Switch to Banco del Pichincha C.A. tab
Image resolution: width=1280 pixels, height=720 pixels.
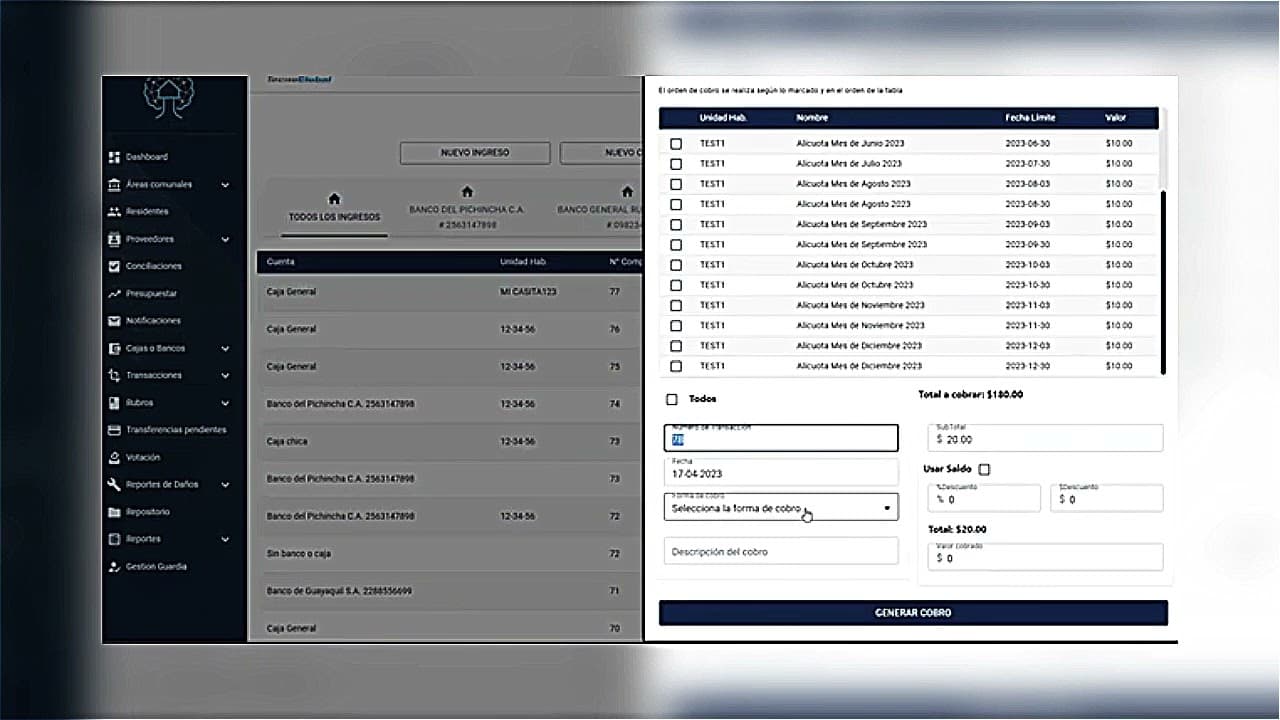pyautogui.click(x=467, y=209)
